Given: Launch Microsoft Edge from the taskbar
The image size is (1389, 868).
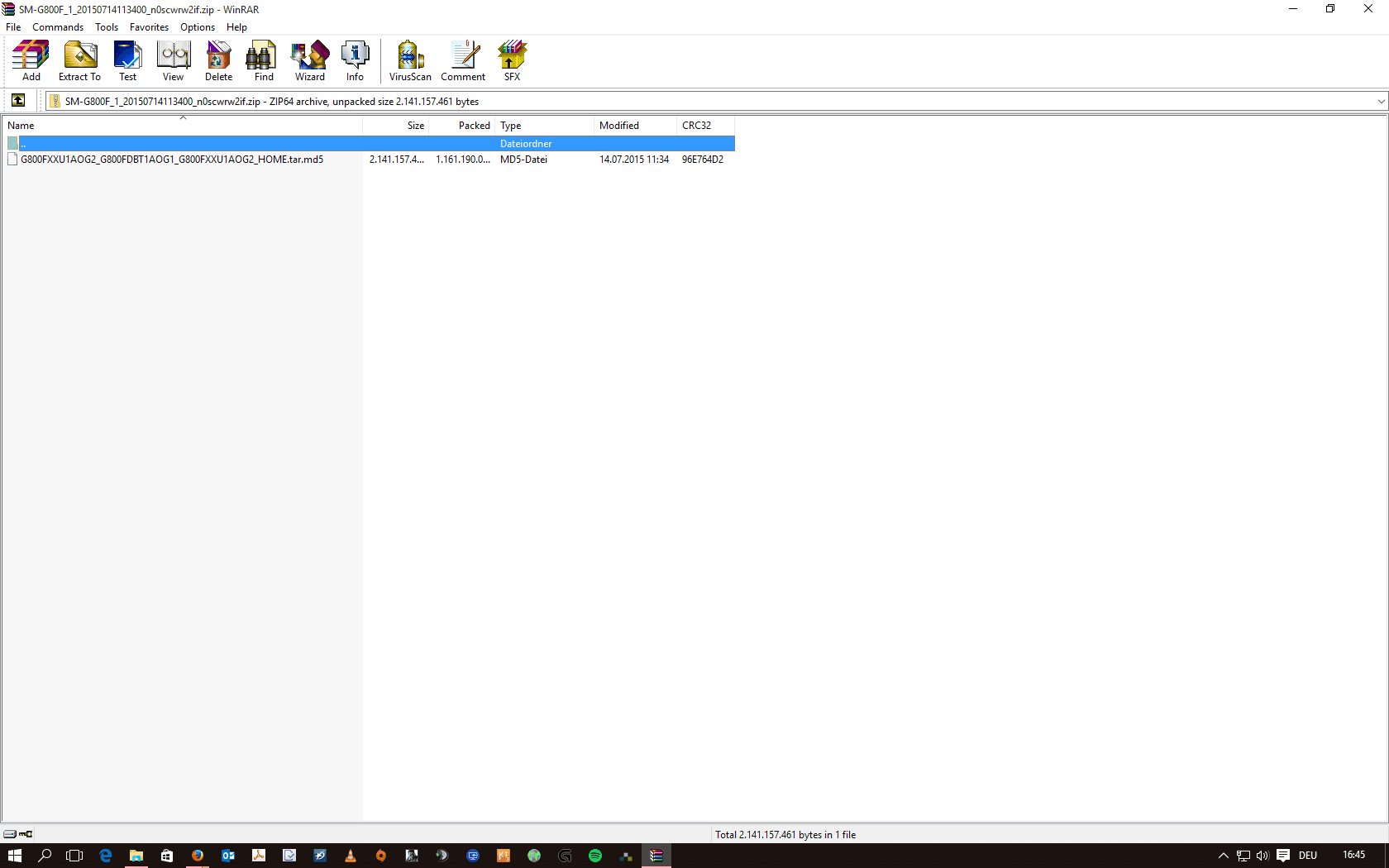Looking at the screenshot, I should (105, 856).
